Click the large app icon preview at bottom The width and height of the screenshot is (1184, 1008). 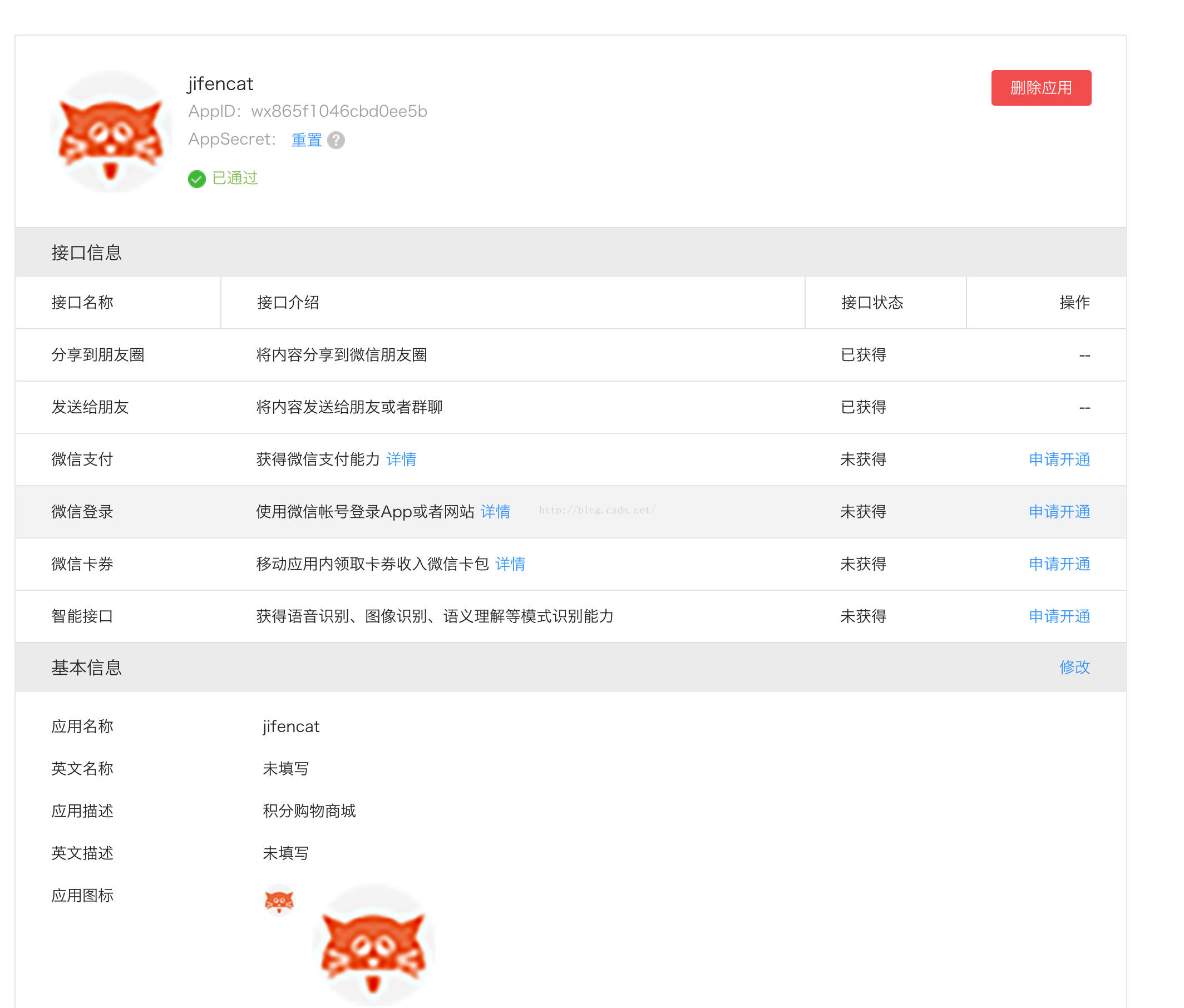(374, 945)
